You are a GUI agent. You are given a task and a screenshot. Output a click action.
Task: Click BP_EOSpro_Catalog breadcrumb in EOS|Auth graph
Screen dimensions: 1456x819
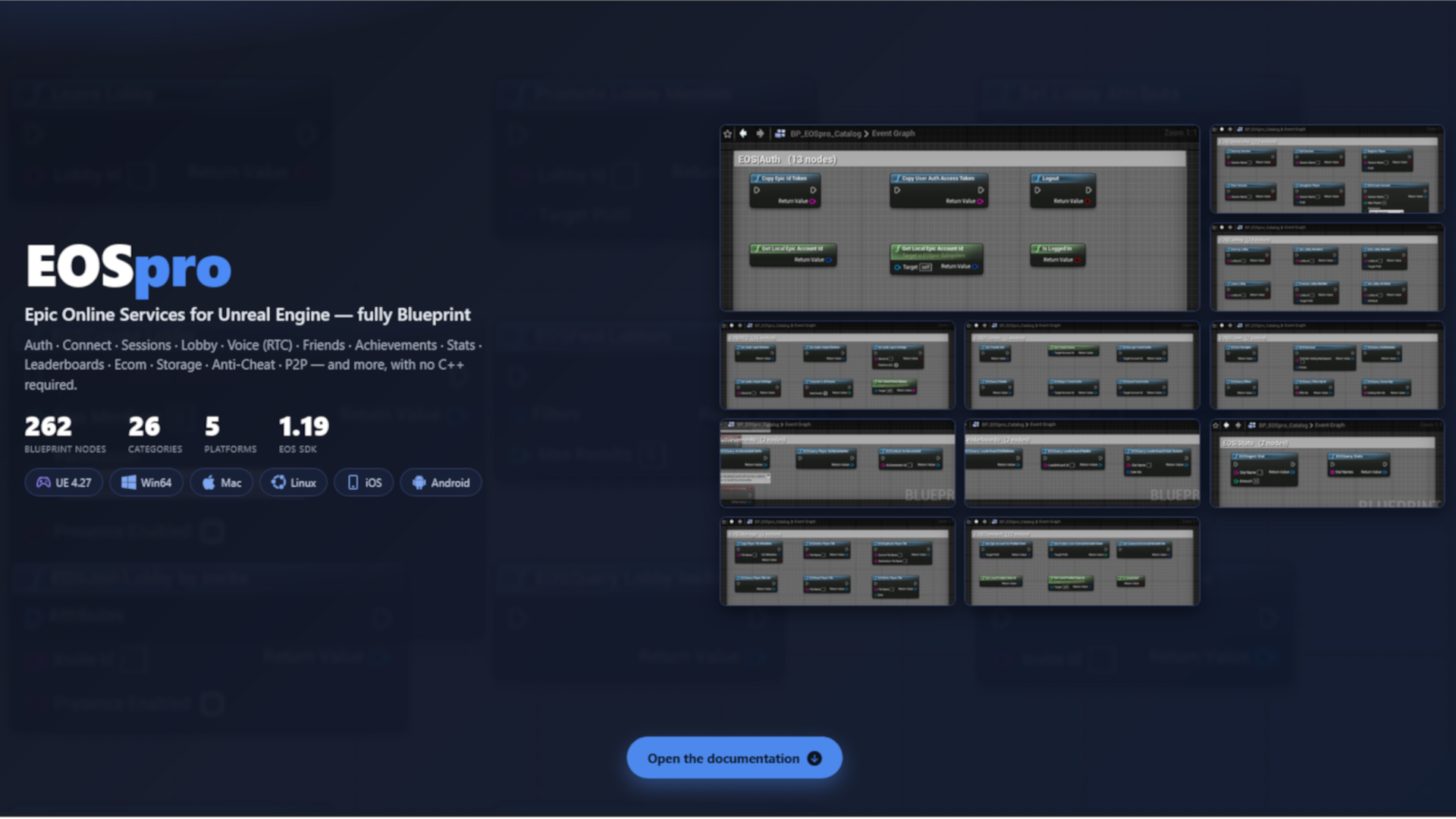point(825,133)
